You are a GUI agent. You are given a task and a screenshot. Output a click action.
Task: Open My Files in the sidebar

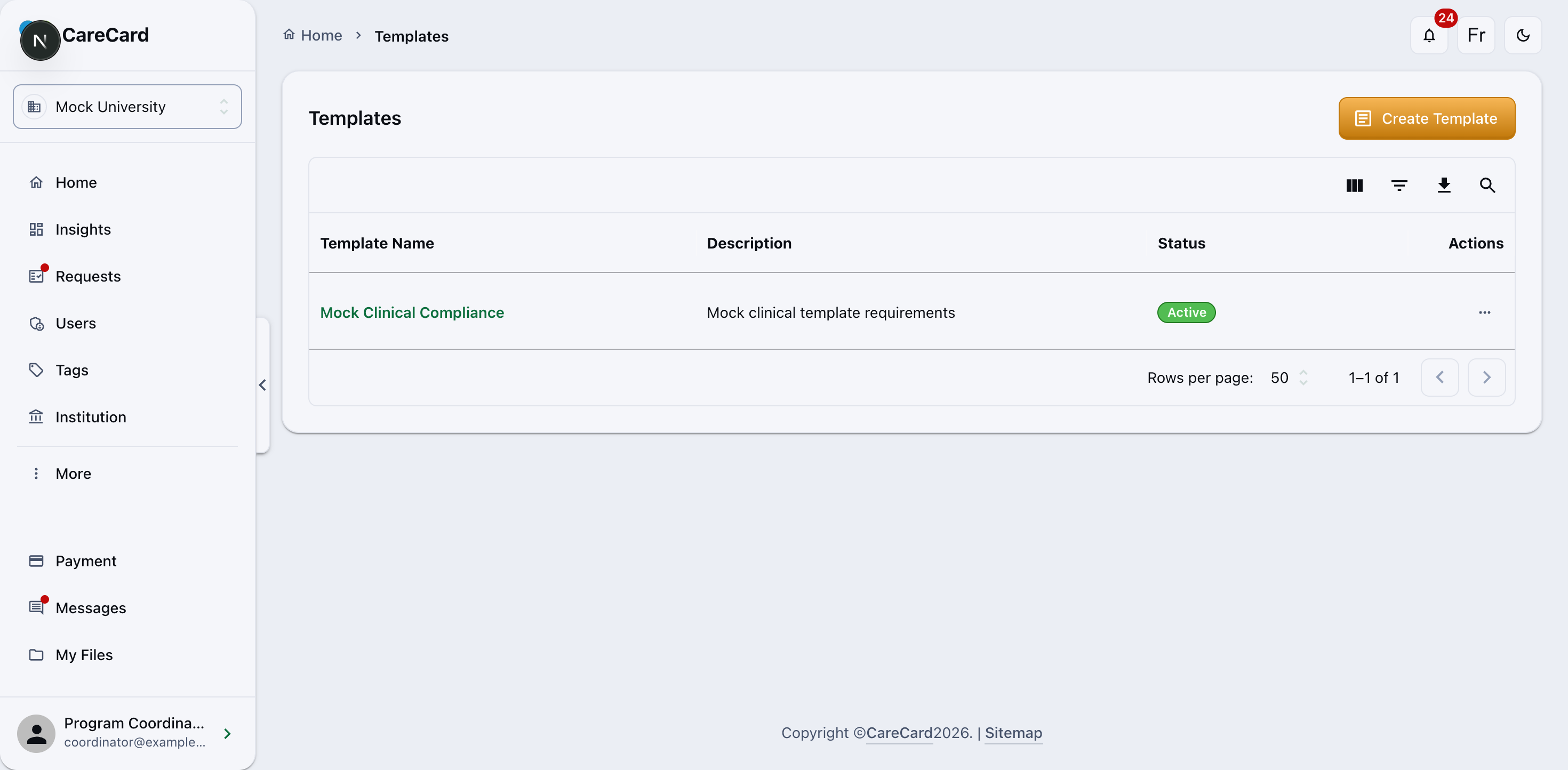coord(127,655)
